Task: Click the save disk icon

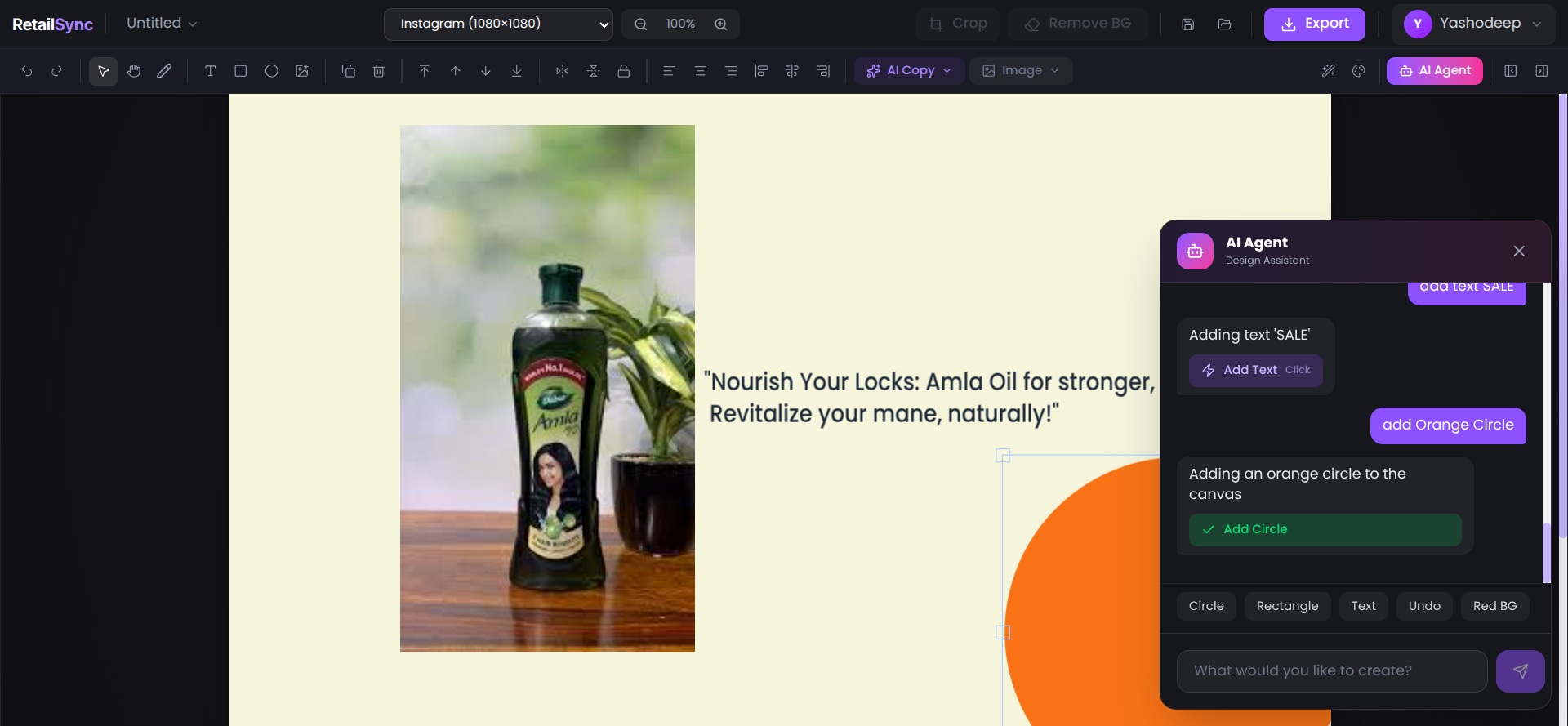Action: pyautogui.click(x=1188, y=24)
